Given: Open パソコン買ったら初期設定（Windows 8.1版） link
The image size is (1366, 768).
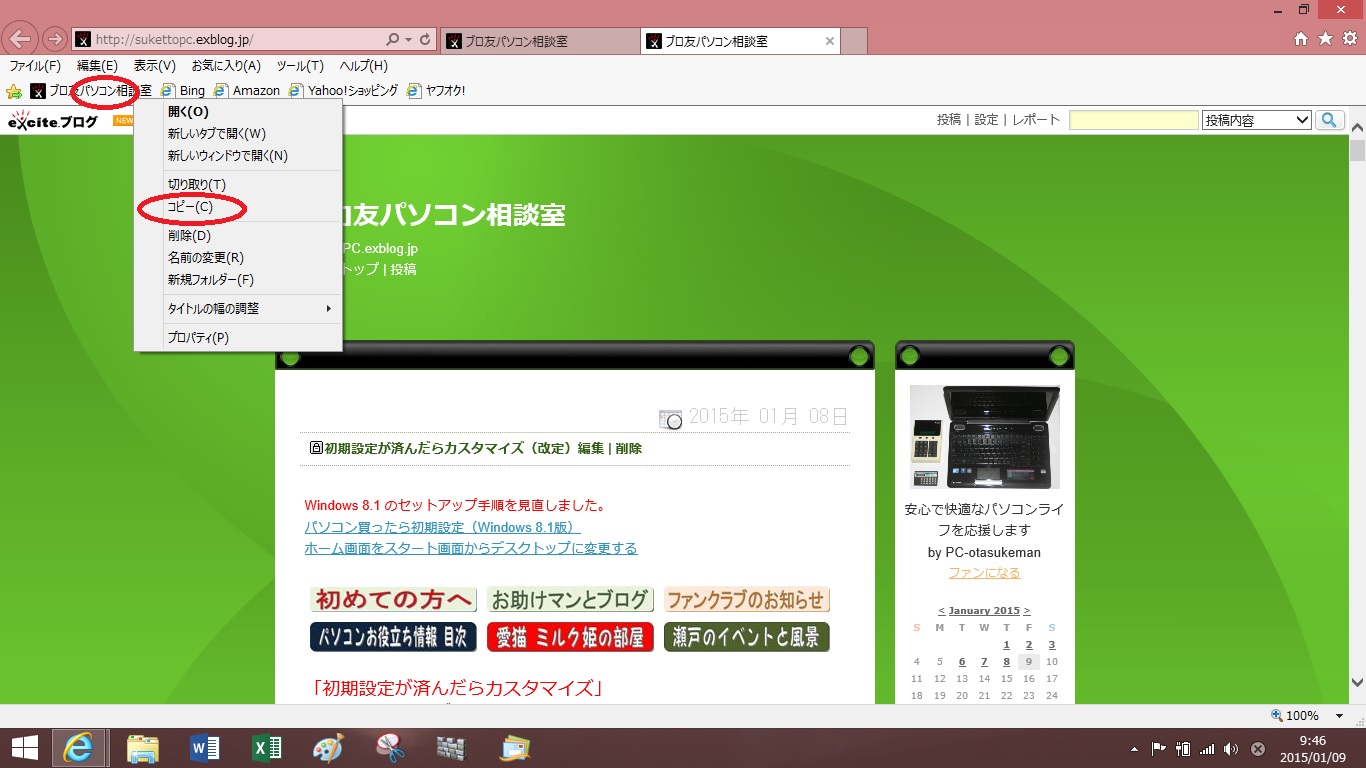Looking at the screenshot, I should click(443, 527).
